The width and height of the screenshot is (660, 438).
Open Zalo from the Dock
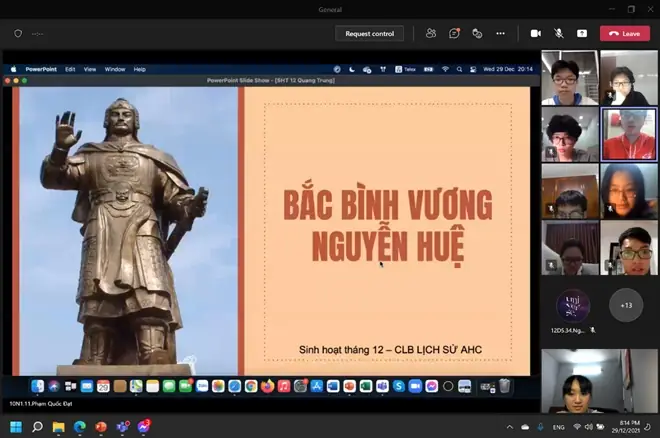point(202,386)
